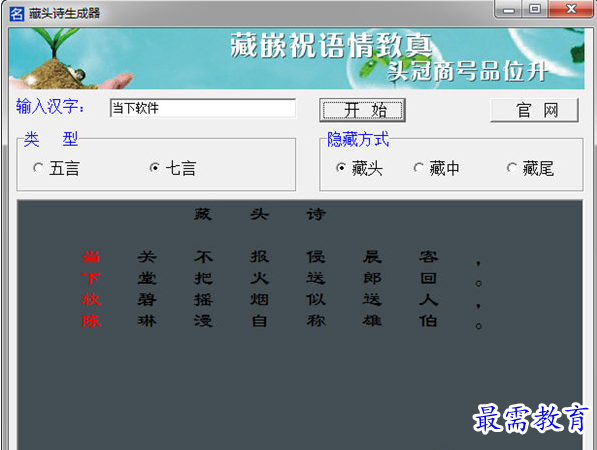
Task: Click the 类型 group label
Action: (51, 139)
